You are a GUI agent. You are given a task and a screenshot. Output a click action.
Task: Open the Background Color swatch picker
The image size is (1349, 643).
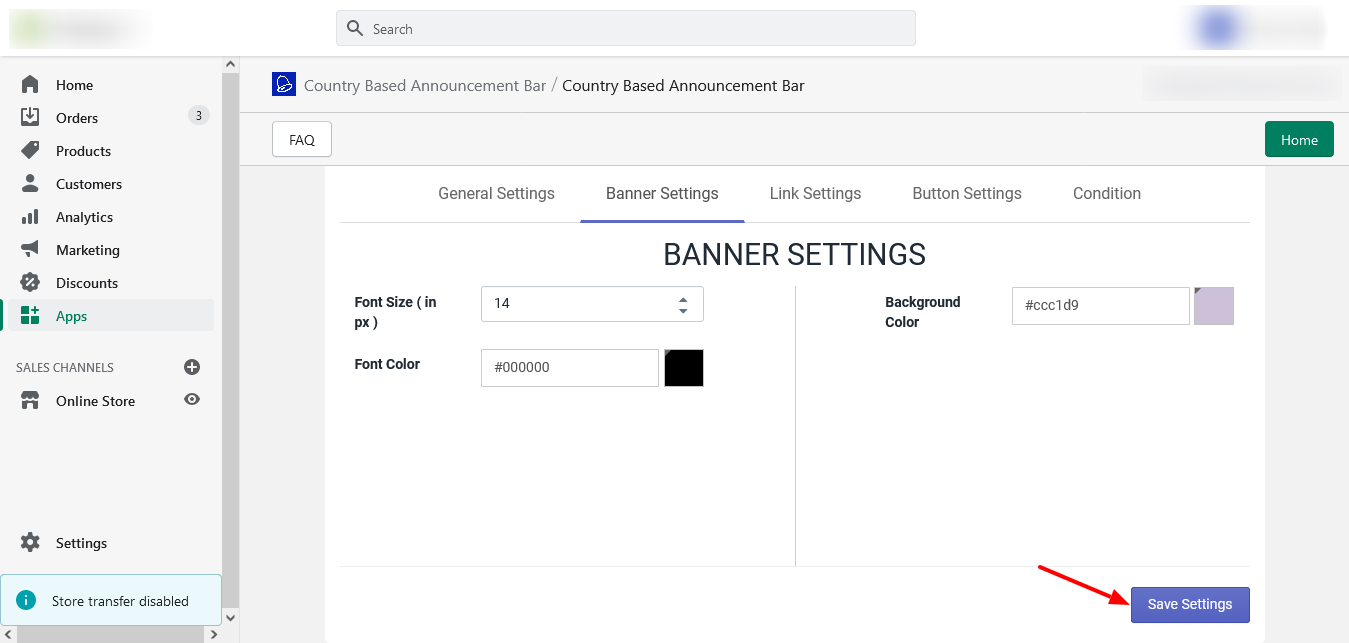click(1214, 306)
